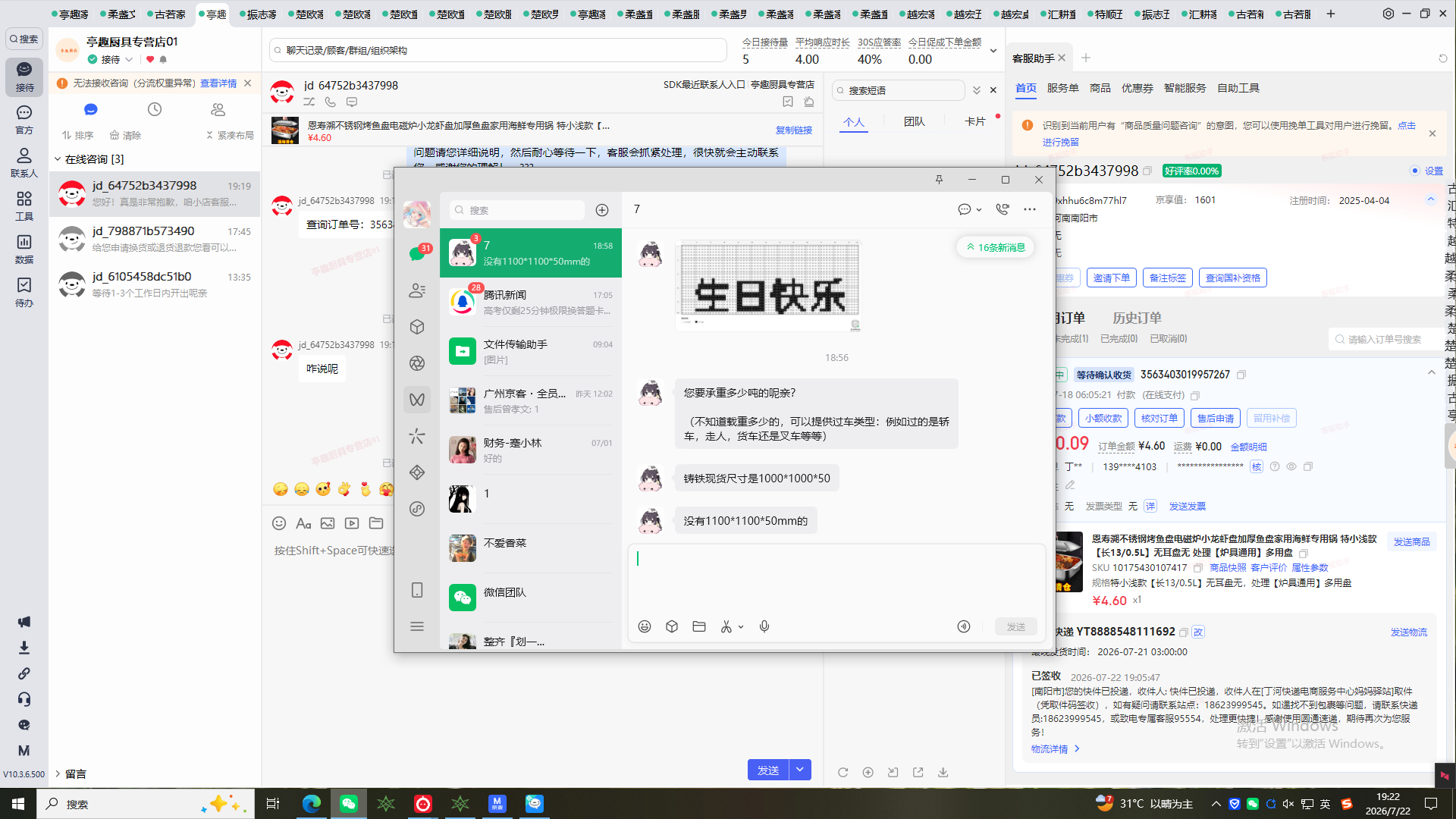Open dropdown arrow beside WeChat chat bubble icon
Image resolution: width=1456 pixels, height=819 pixels.
(979, 209)
